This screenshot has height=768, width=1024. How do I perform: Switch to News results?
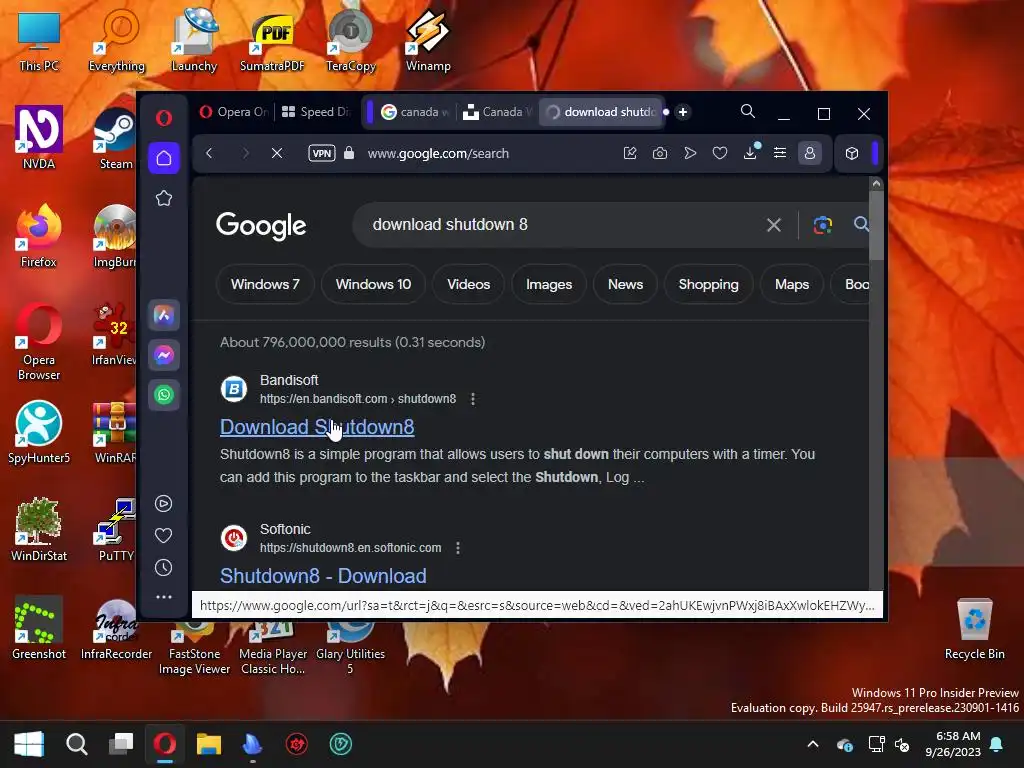(625, 284)
